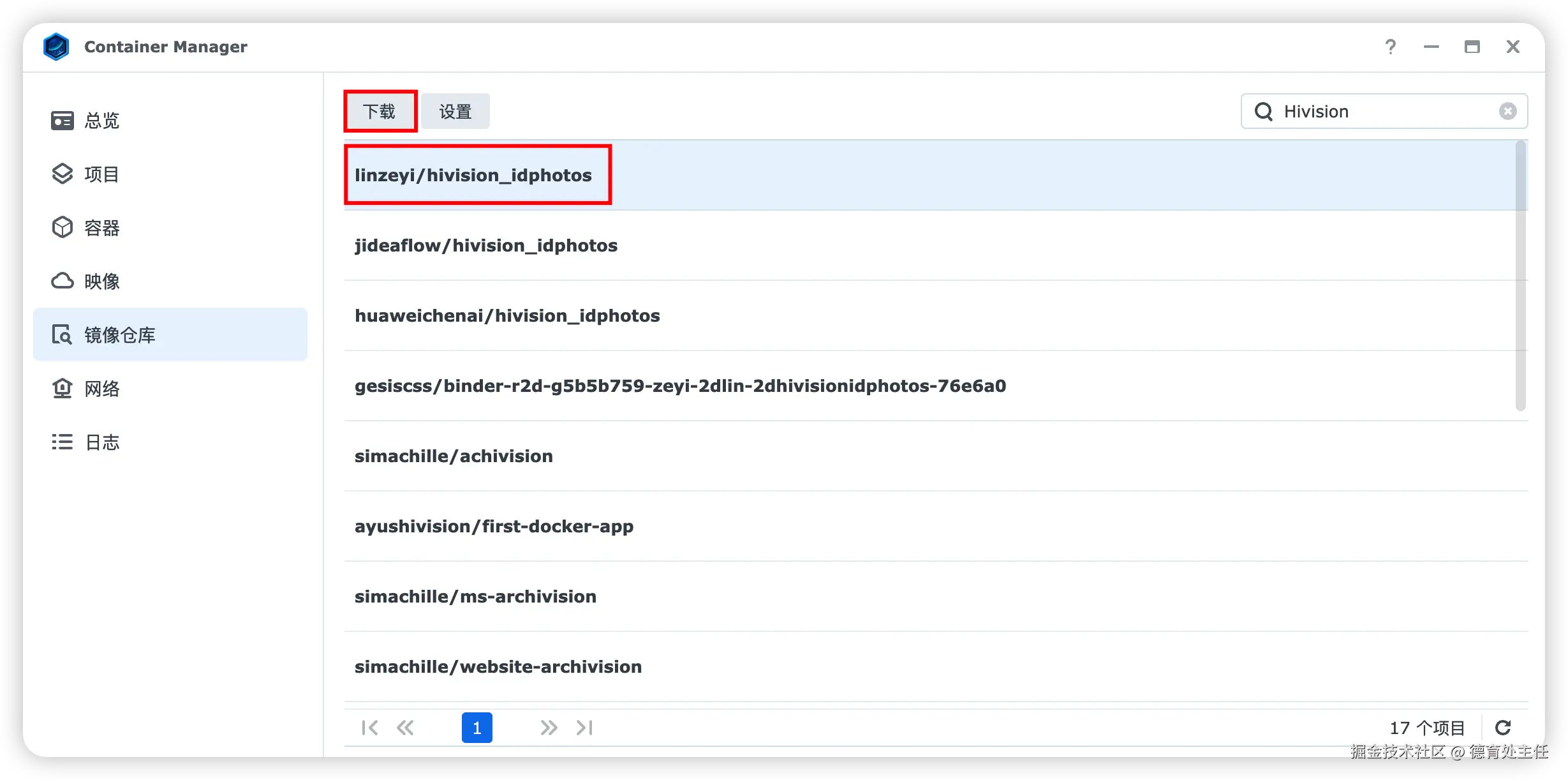Refresh the registry results list
1568x780 pixels.
click(1504, 728)
